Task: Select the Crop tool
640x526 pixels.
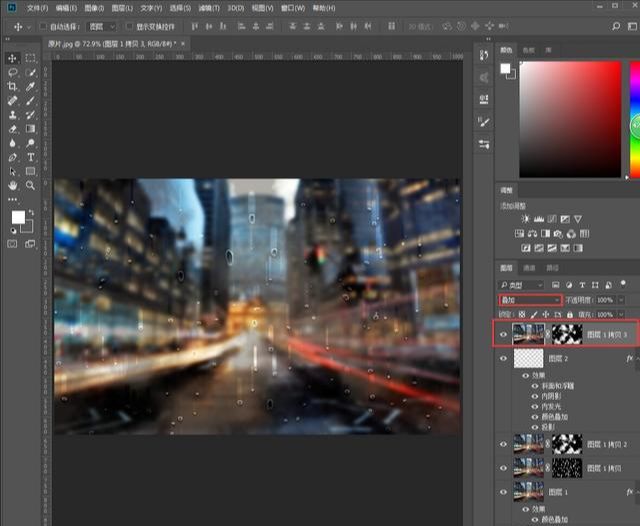Action: coord(12,87)
